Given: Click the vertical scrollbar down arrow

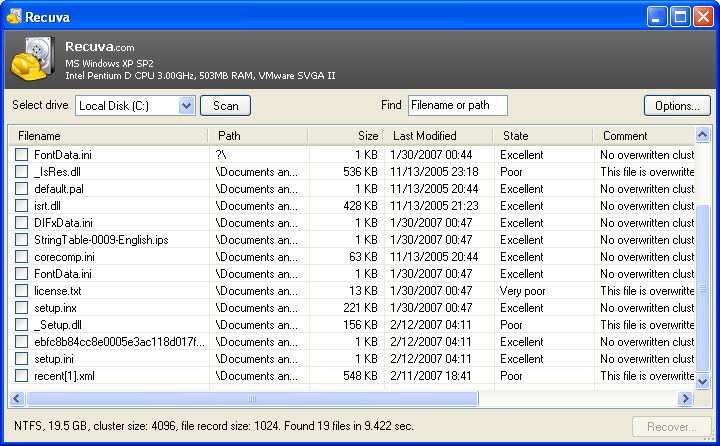Looking at the screenshot, I should coord(703,381).
